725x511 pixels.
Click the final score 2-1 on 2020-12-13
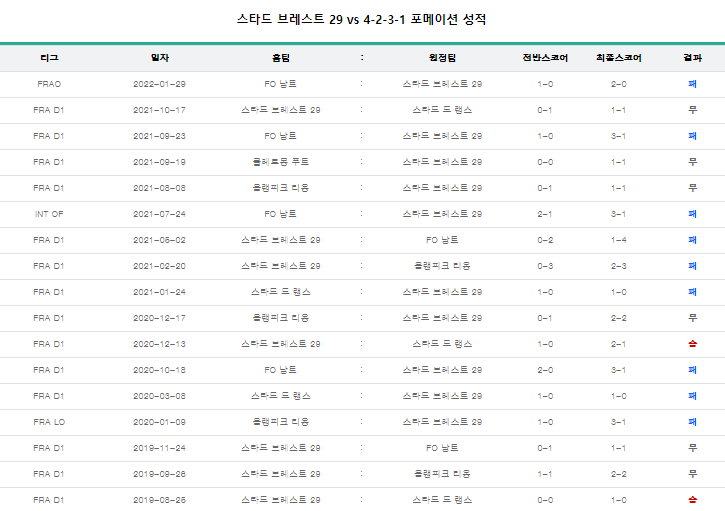point(619,344)
